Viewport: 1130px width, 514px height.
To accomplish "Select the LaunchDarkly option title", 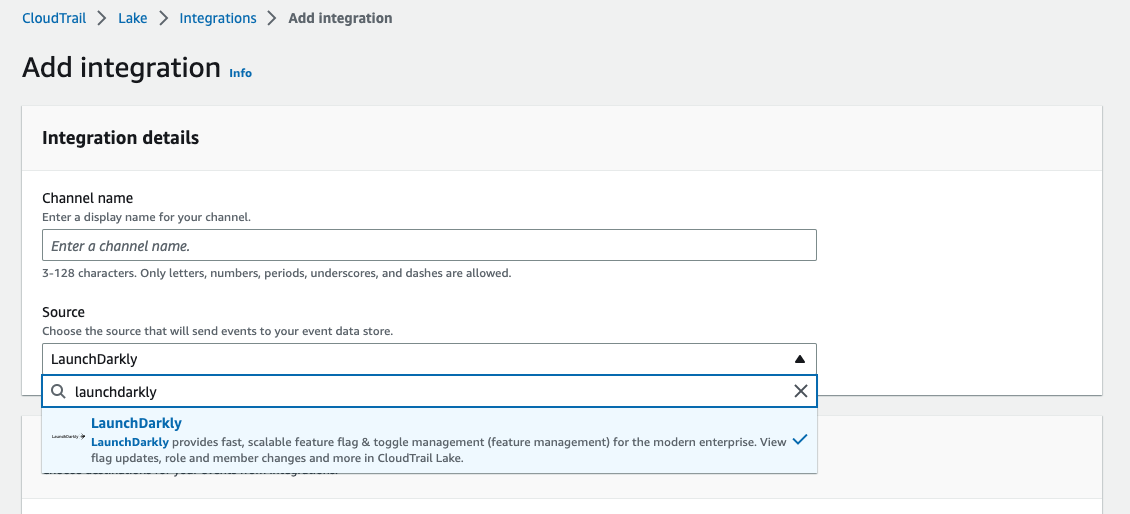I will point(136,423).
